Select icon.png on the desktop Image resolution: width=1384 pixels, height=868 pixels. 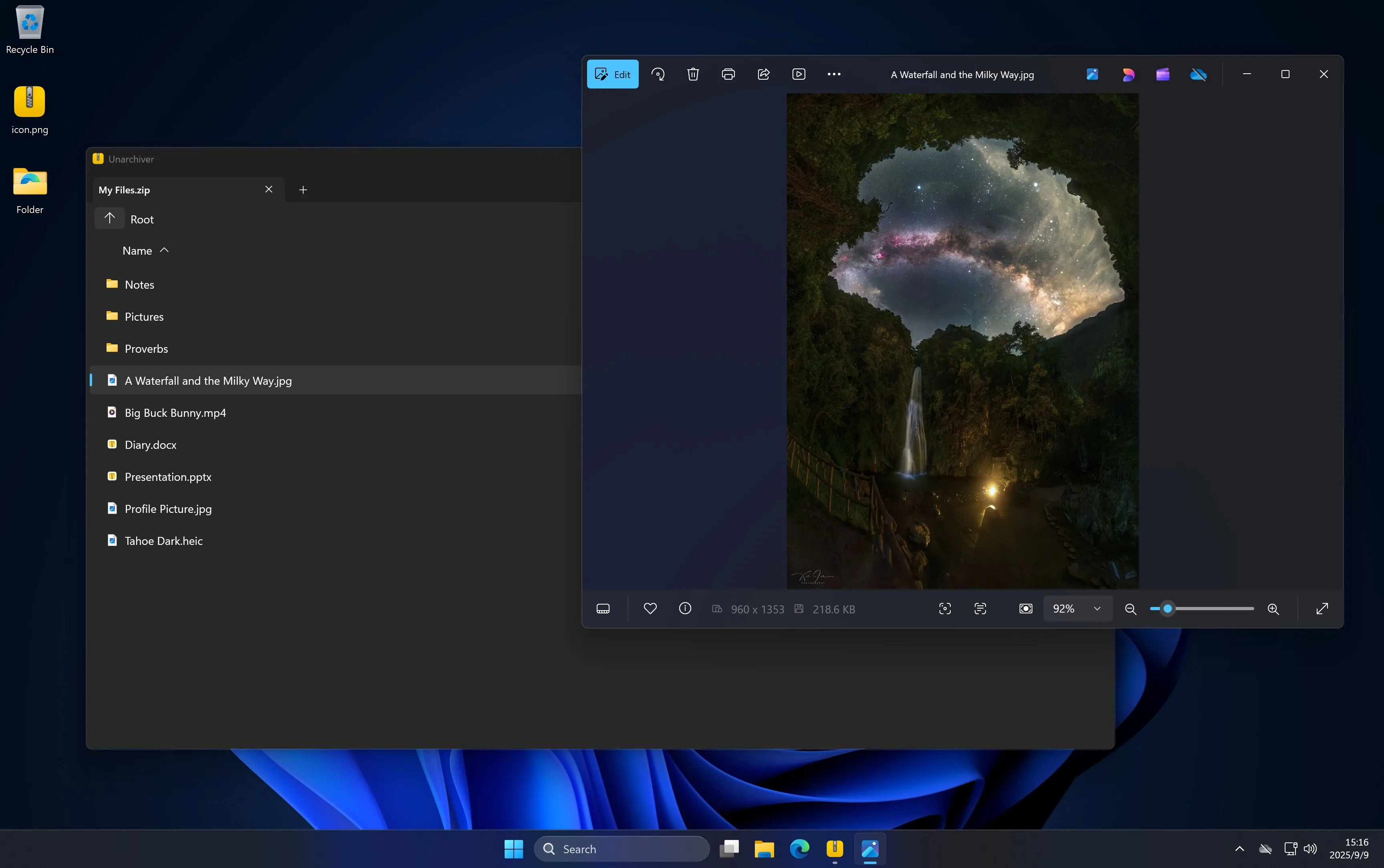click(30, 110)
